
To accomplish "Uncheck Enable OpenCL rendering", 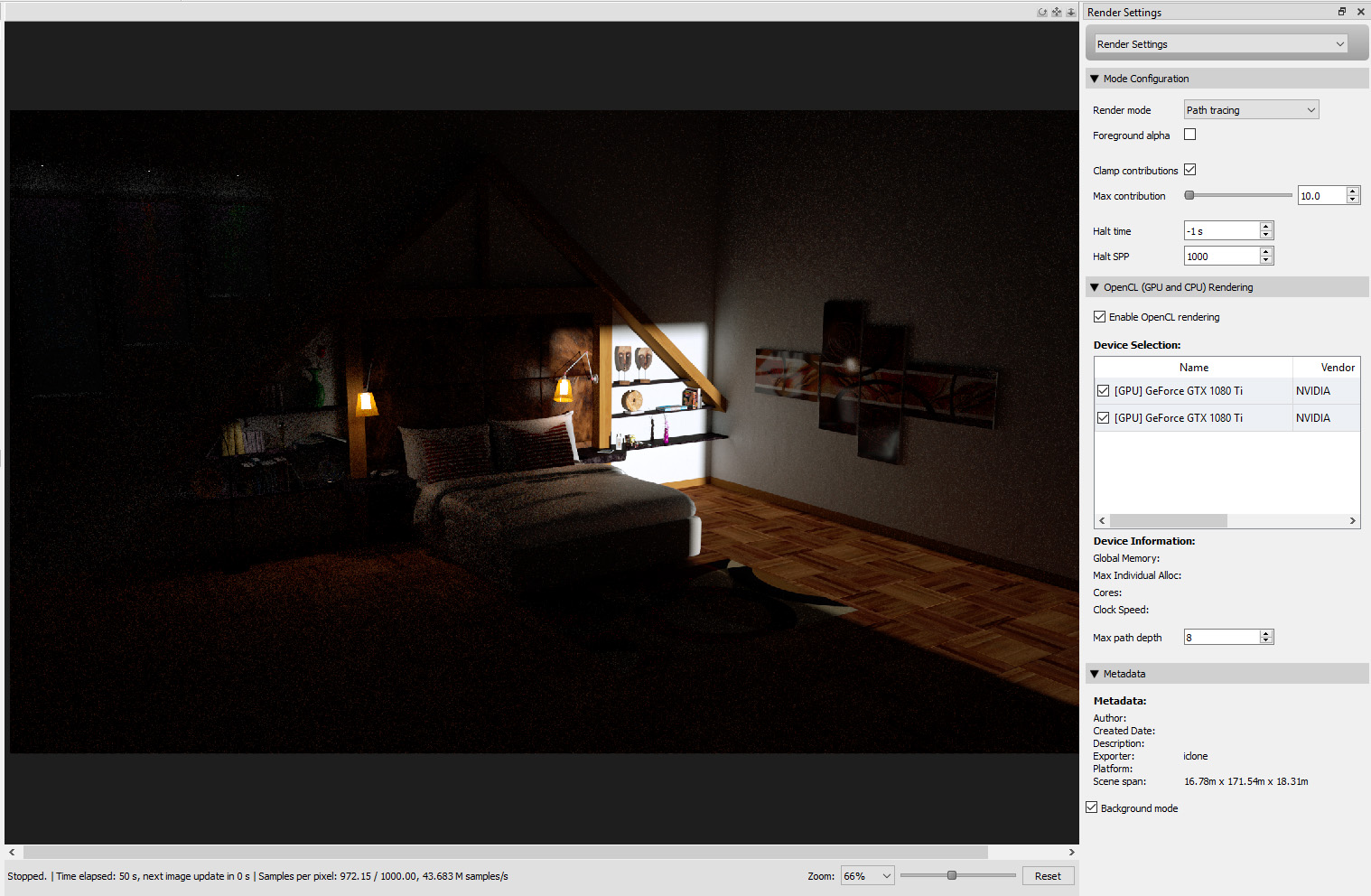I will point(1099,317).
